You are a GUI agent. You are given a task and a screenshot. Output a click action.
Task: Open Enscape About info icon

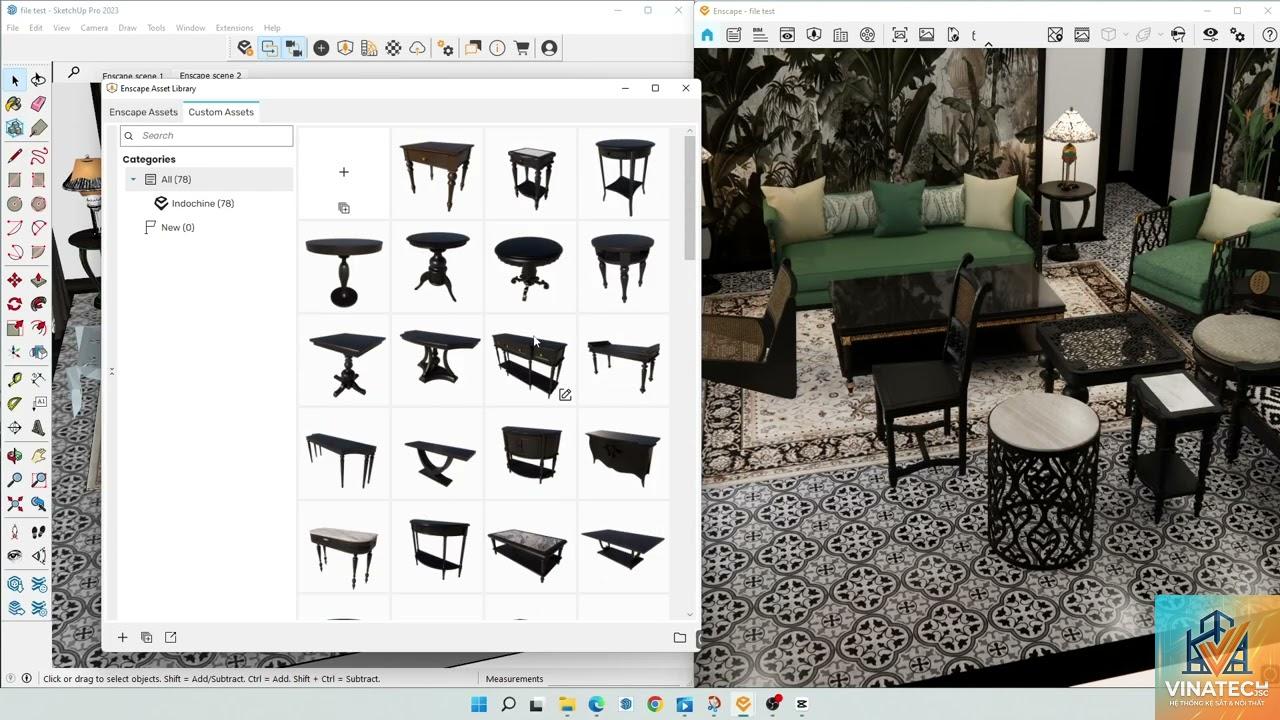tap(497, 48)
